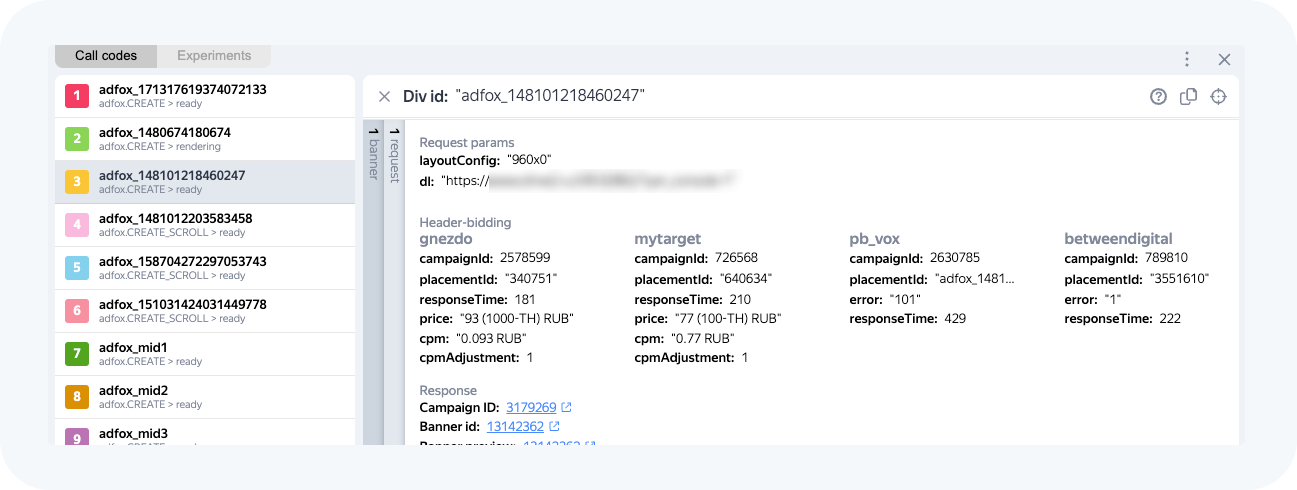Screen dimensions: 1297x490
Task: Select call code adfox_148101218460247
Action: 205,182
